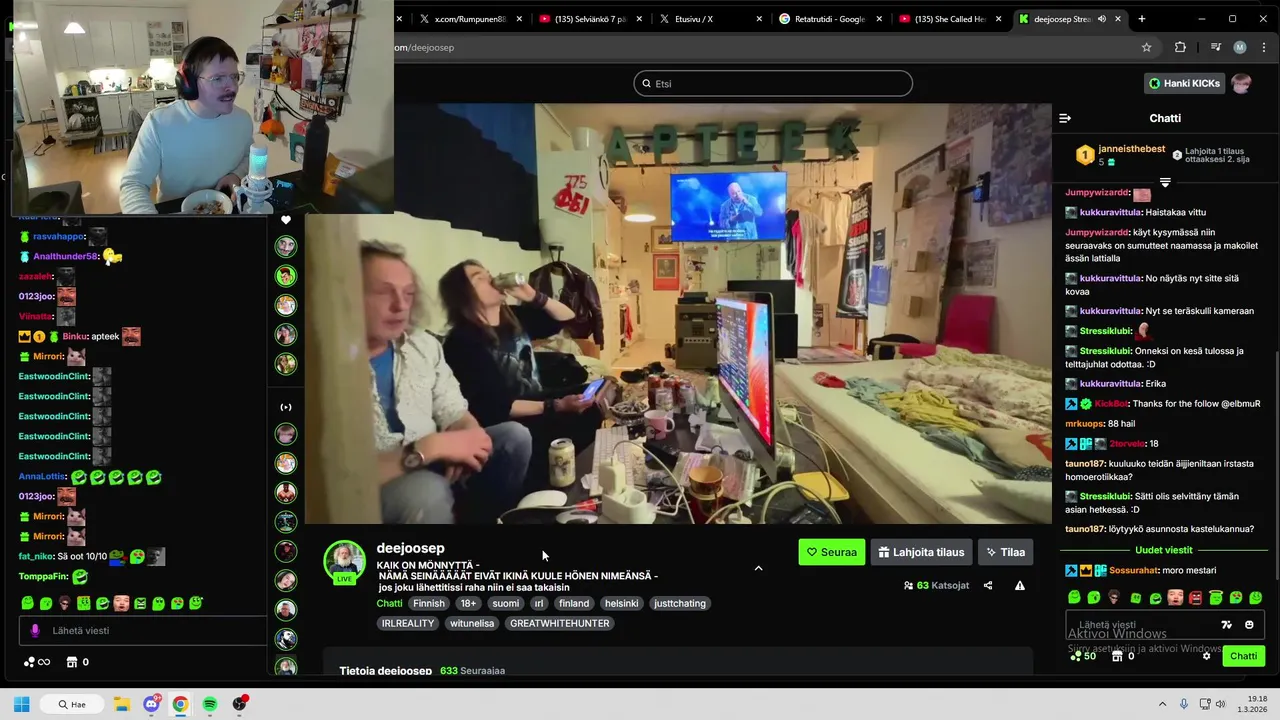Click the purple microphone icon in left chat
Image resolution: width=1280 pixels, height=720 pixels.
pyautogui.click(x=35, y=631)
